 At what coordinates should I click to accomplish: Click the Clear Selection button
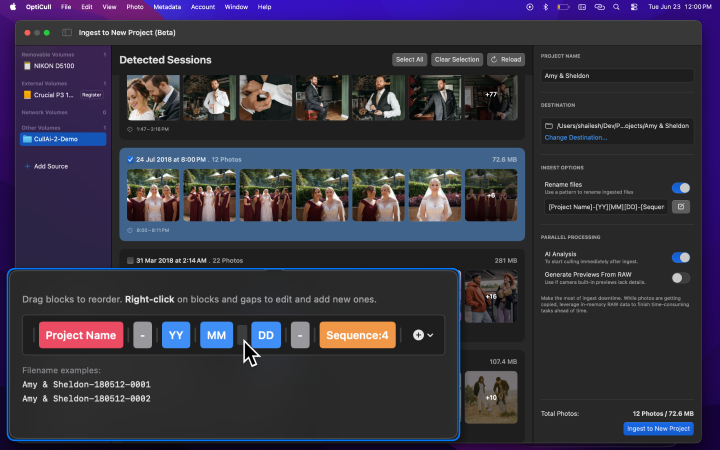pos(457,60)
